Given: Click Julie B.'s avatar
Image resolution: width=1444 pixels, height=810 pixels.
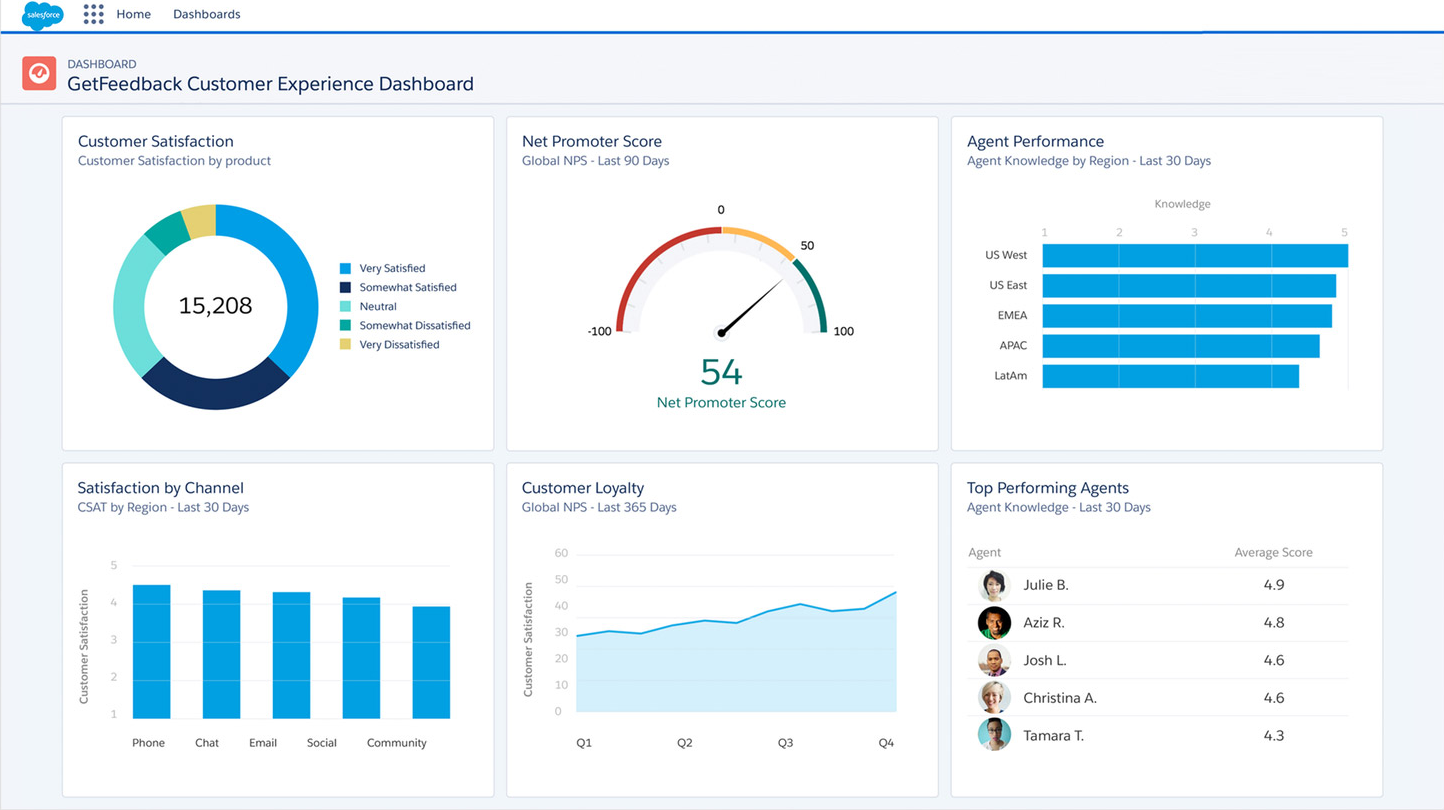Looking at the screenshot, I should (x=994, y=585).
